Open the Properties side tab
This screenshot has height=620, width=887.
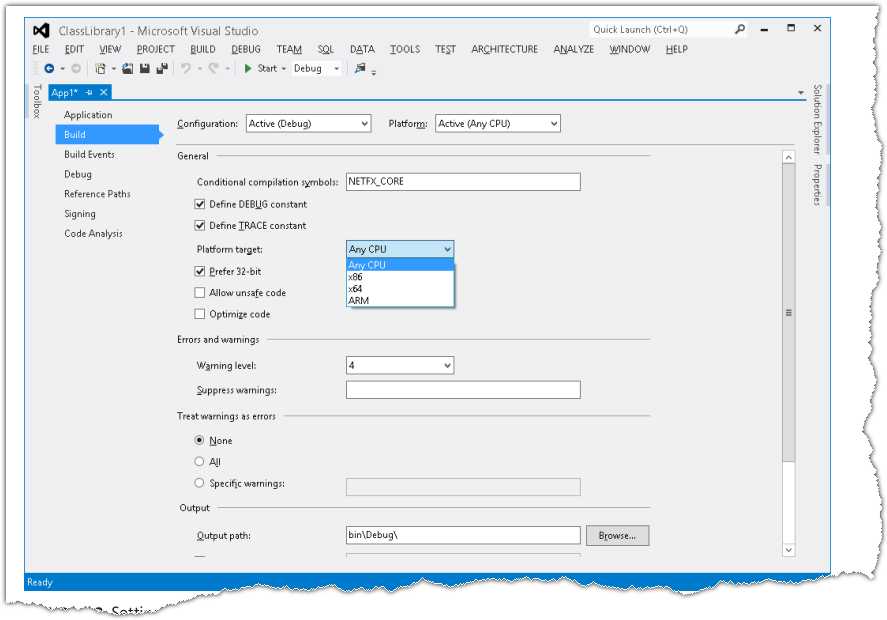817,184
